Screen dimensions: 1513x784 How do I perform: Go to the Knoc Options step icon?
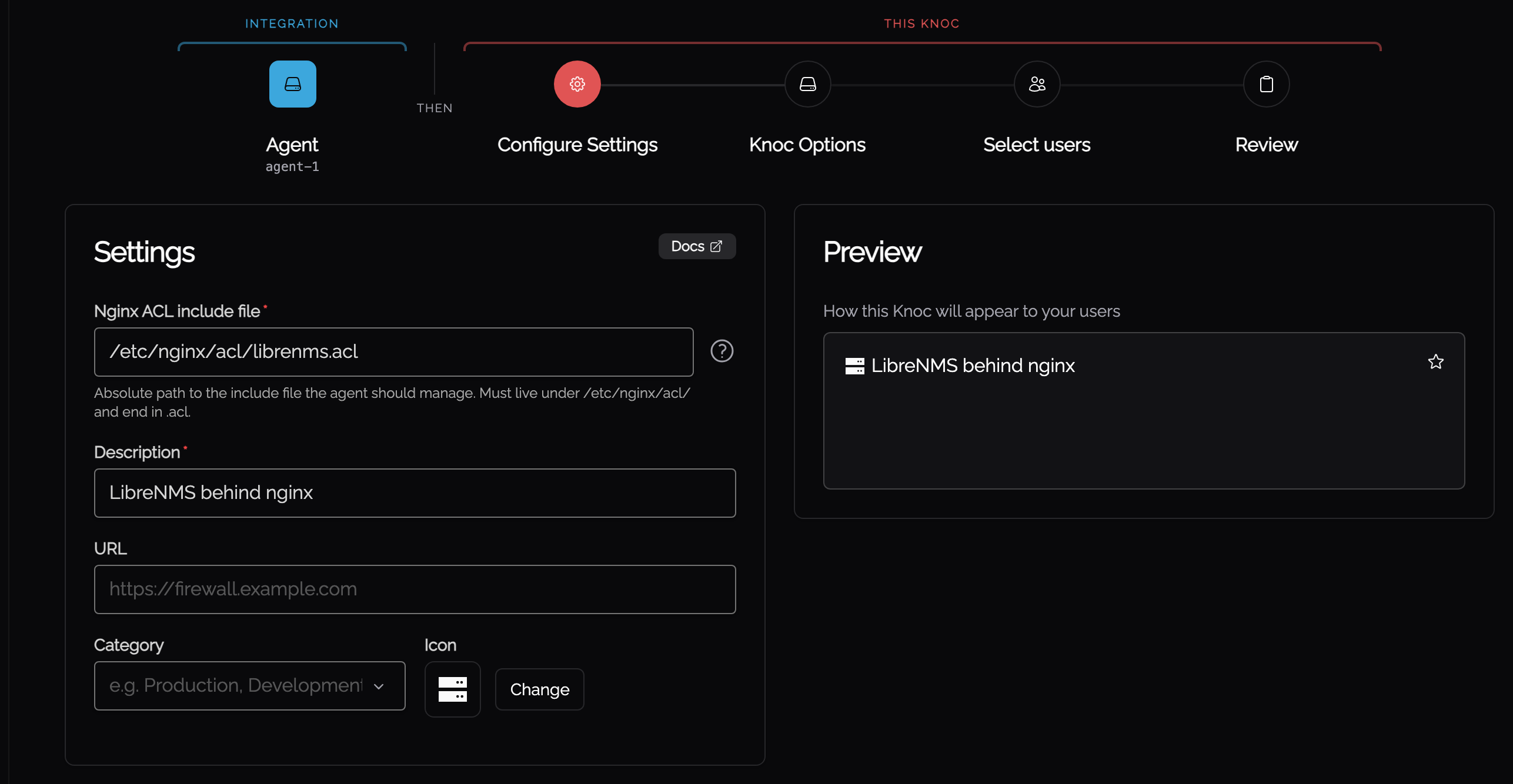tap(807, 84)
